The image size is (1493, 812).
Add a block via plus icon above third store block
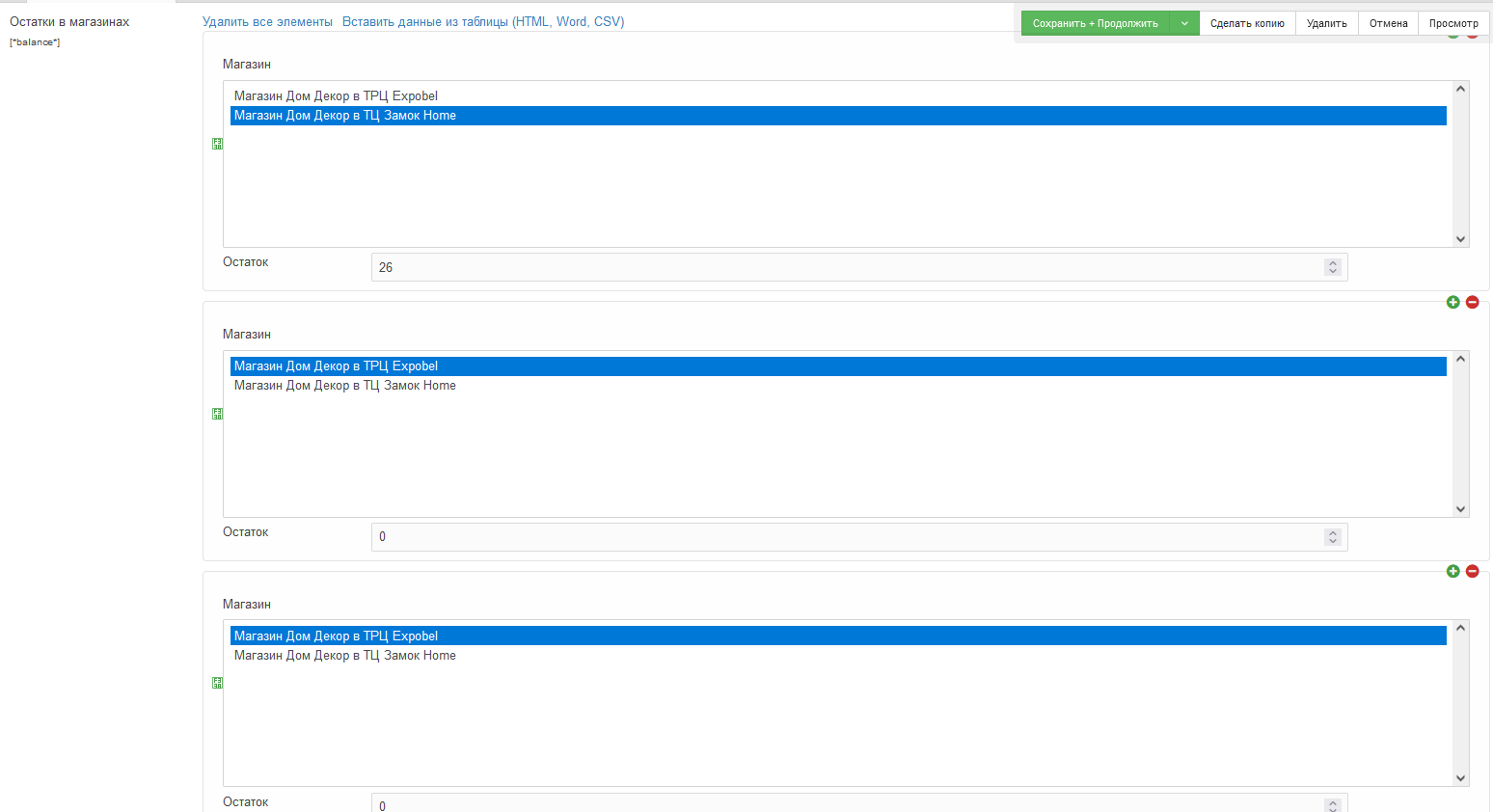click(1452, 571)
